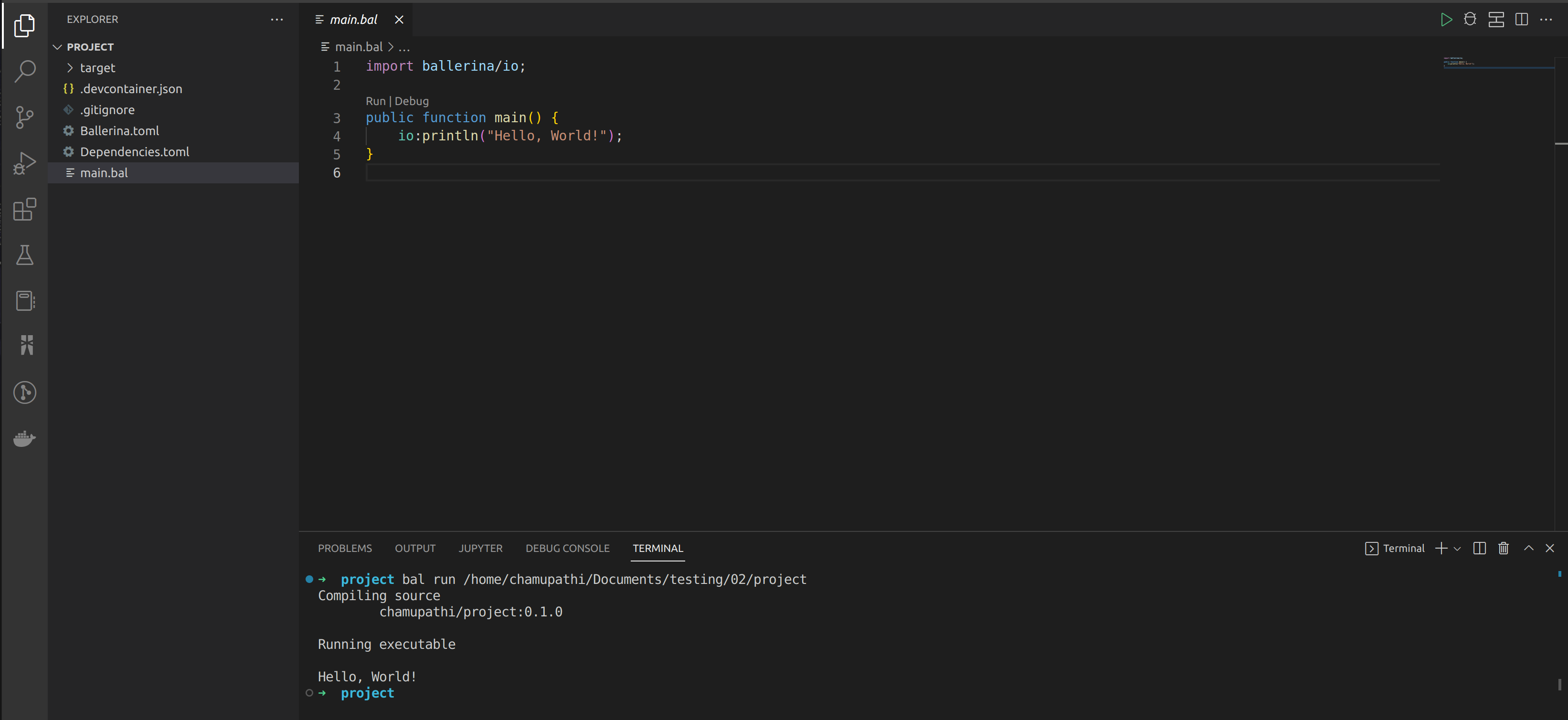
Task: Open the Testing flask icon
Action: pyautogui.click(x=24, y=255)
